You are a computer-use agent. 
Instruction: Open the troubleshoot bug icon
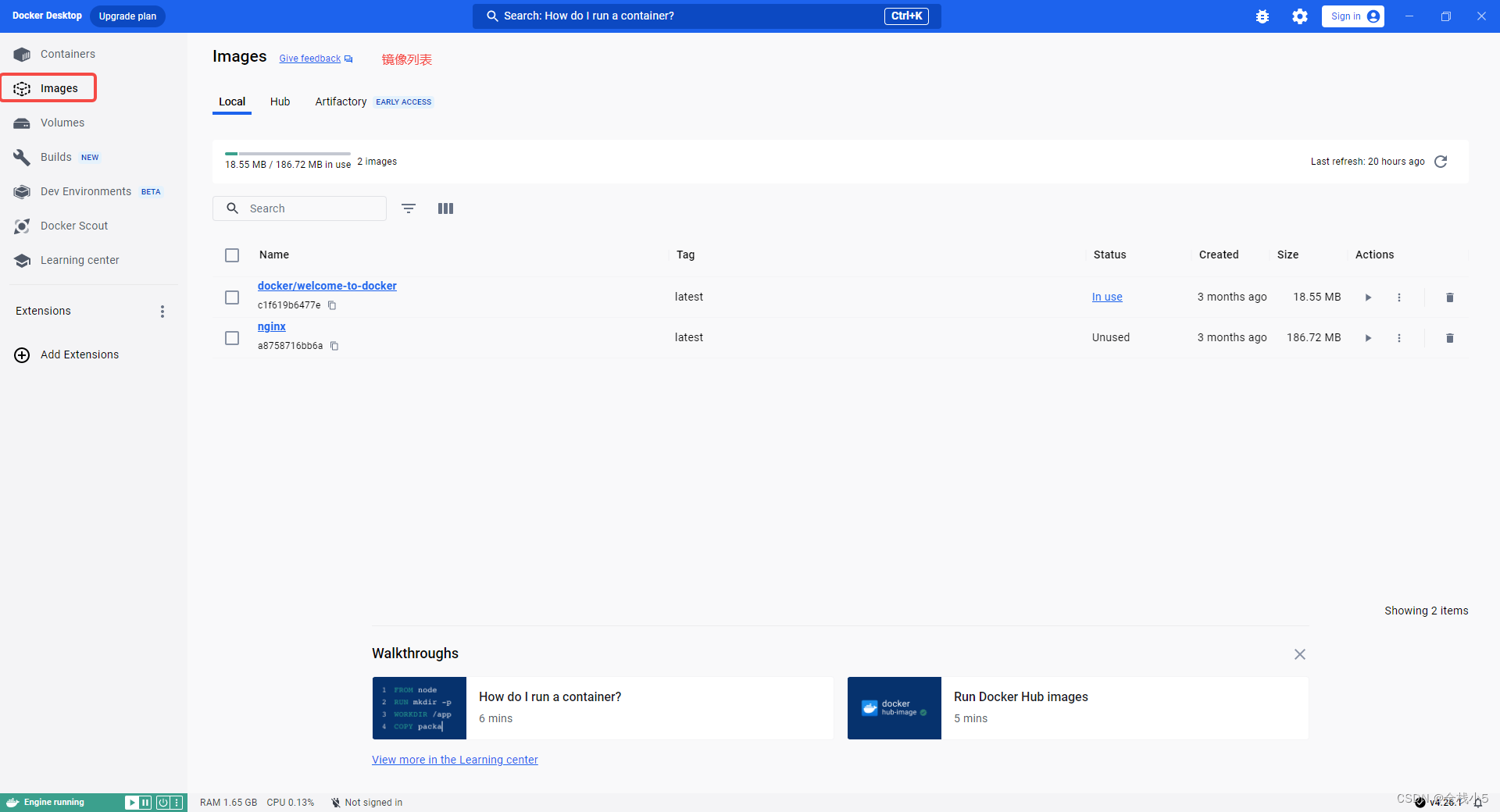point(1262,16)
